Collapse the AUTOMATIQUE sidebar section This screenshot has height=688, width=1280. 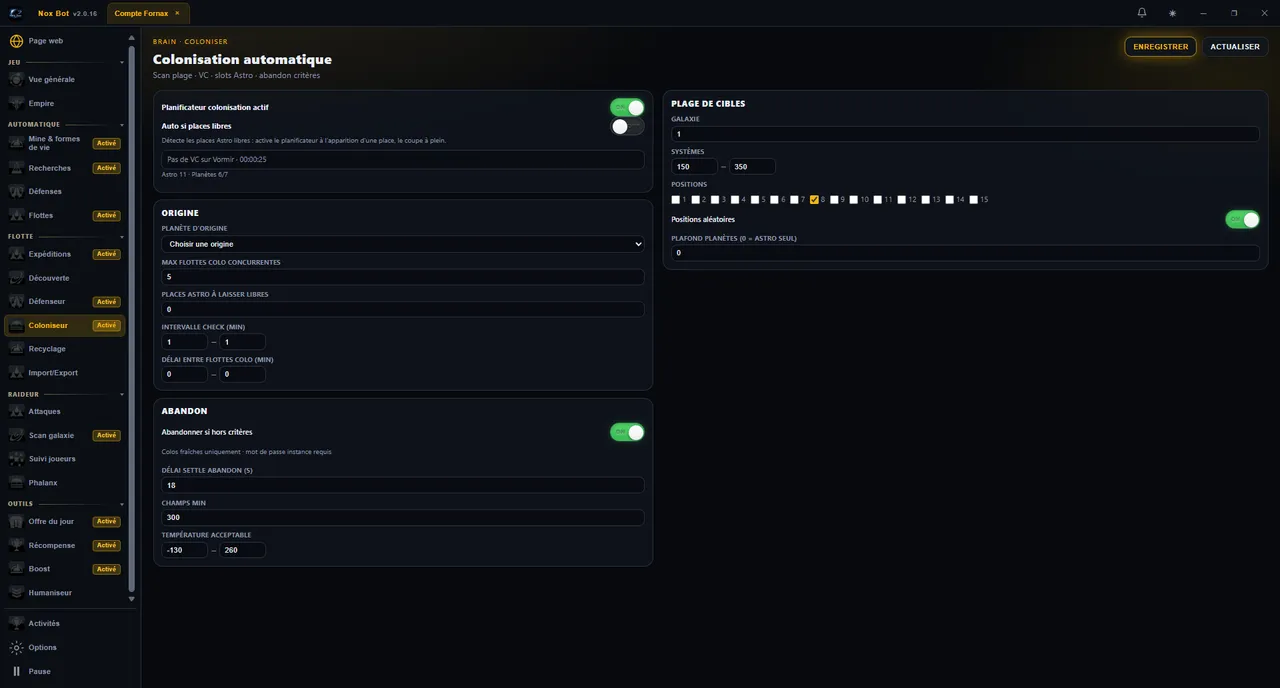coord(122,125)
